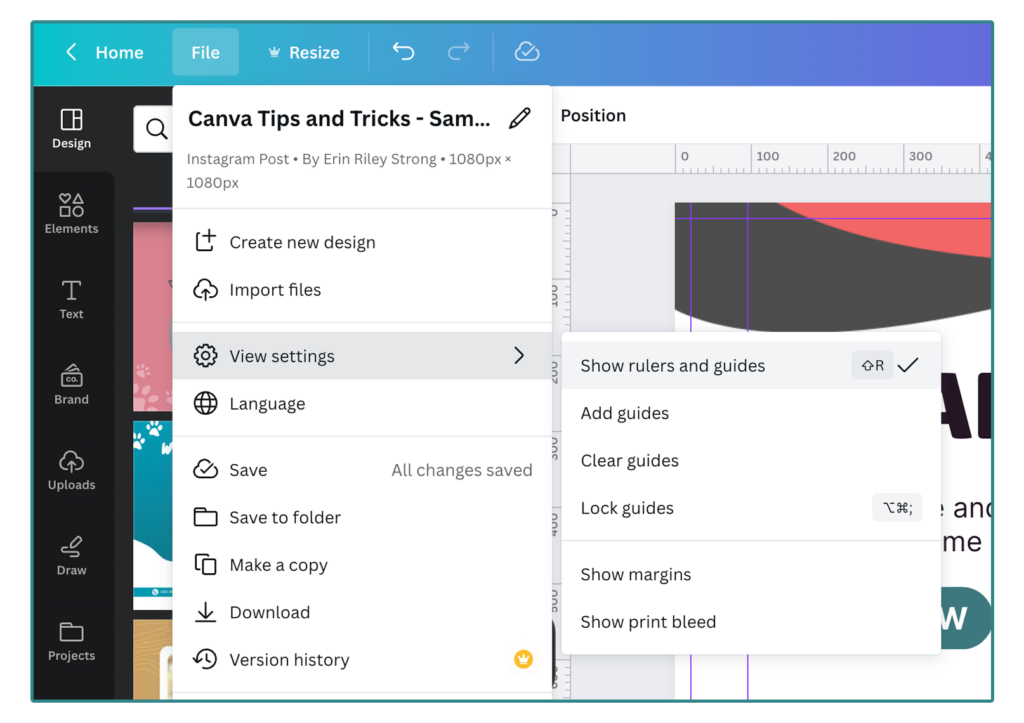Viewport: 1024px width, 723px height.
Task: Click the Lock guides shortcut badge
Action: (x=897, y=507)
